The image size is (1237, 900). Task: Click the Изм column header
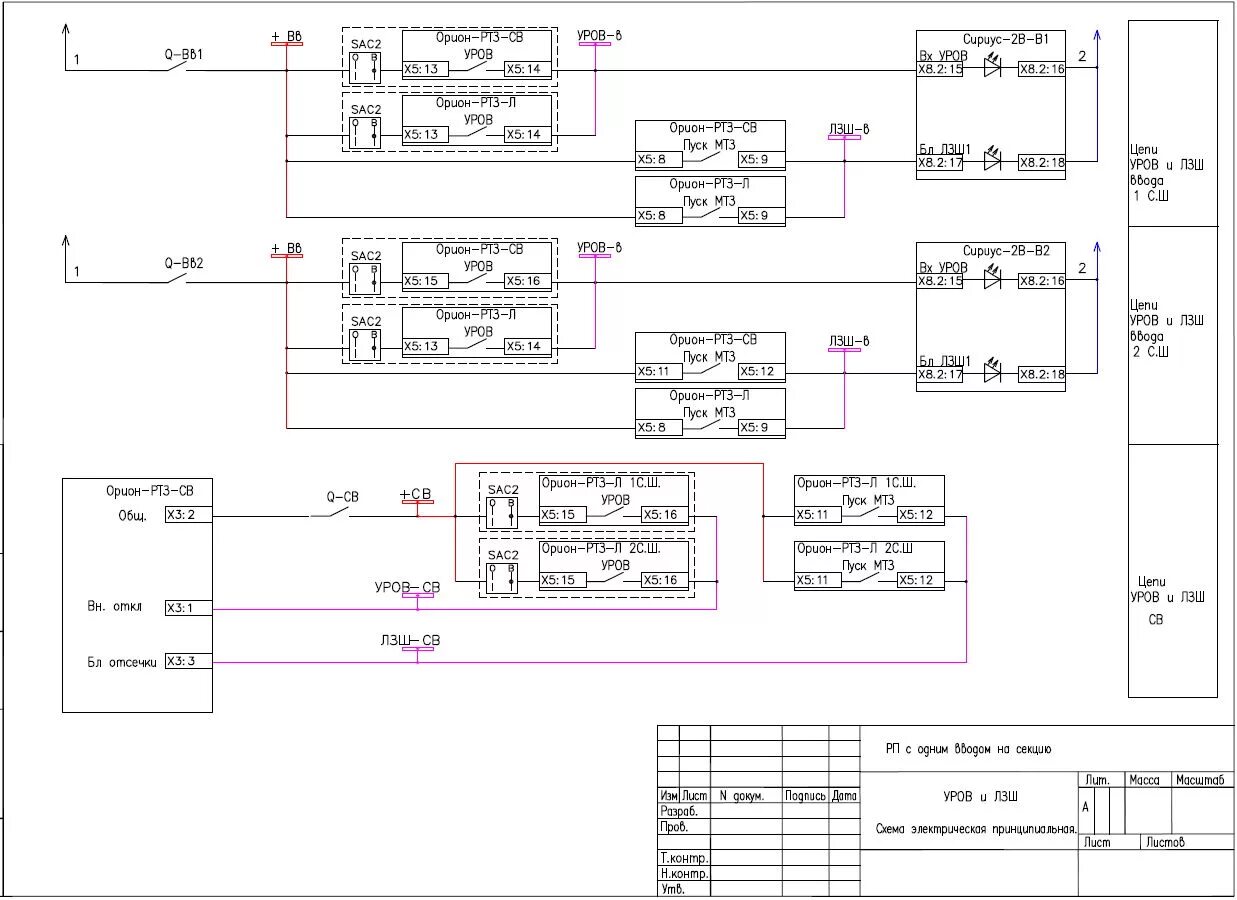[669, 796]
